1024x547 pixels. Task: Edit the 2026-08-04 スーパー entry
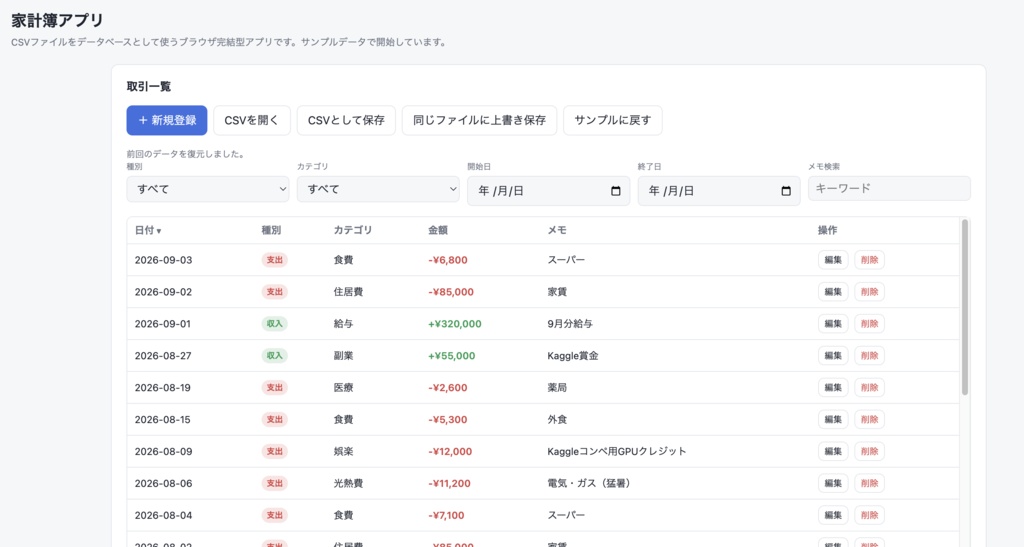pyautogui.click(x=833, y=516)
